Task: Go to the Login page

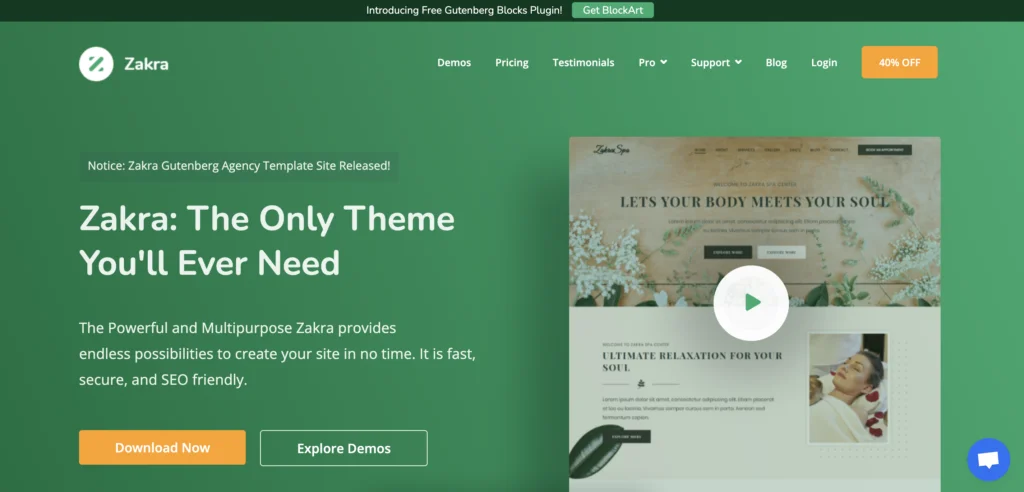Action: [824, 63]
